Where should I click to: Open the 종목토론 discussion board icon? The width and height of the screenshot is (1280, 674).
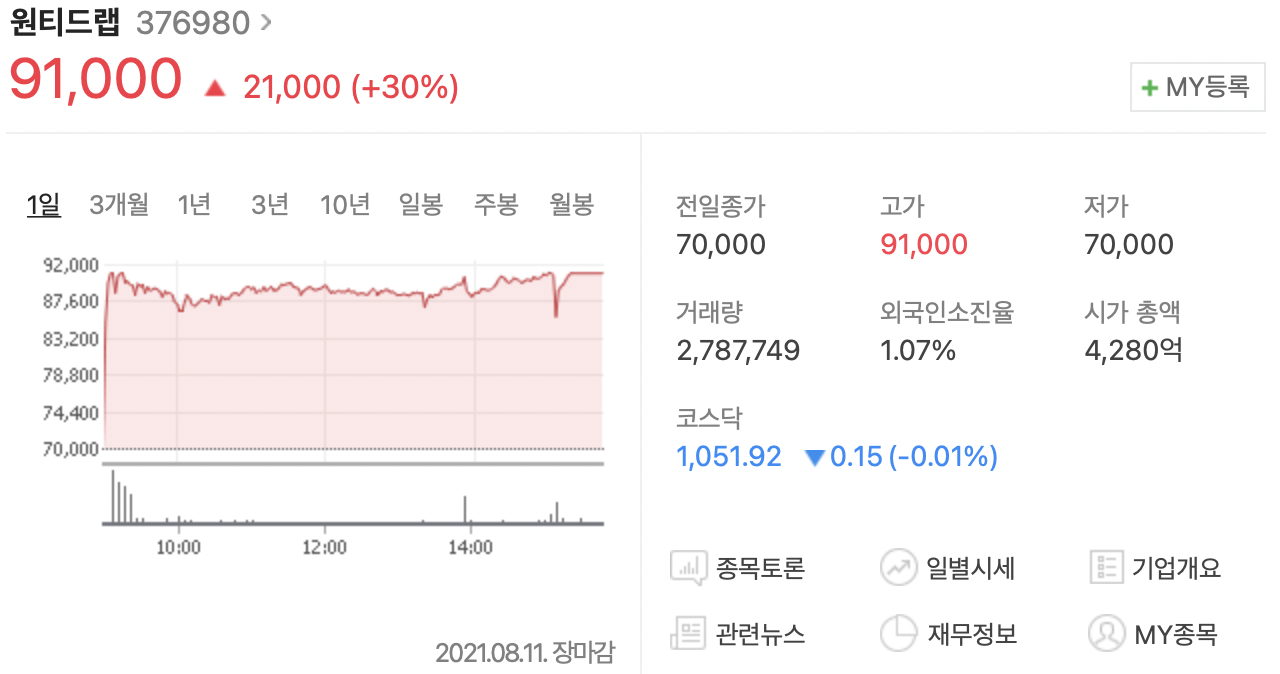coord(687,567)
